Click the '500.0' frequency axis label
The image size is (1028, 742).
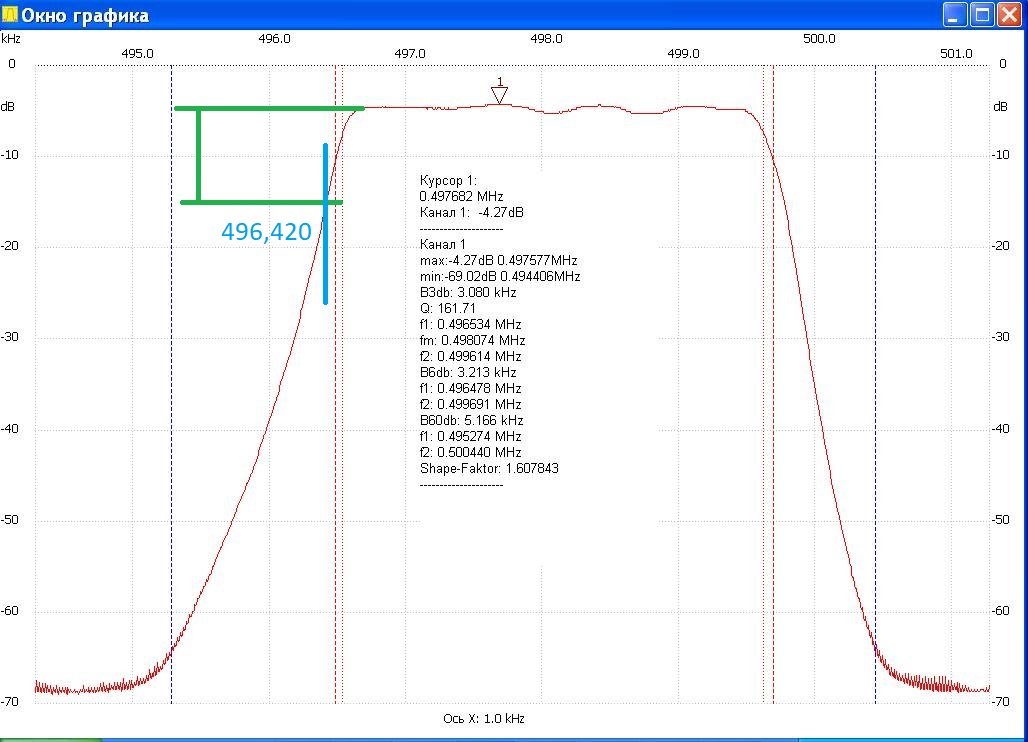[819, 39]
